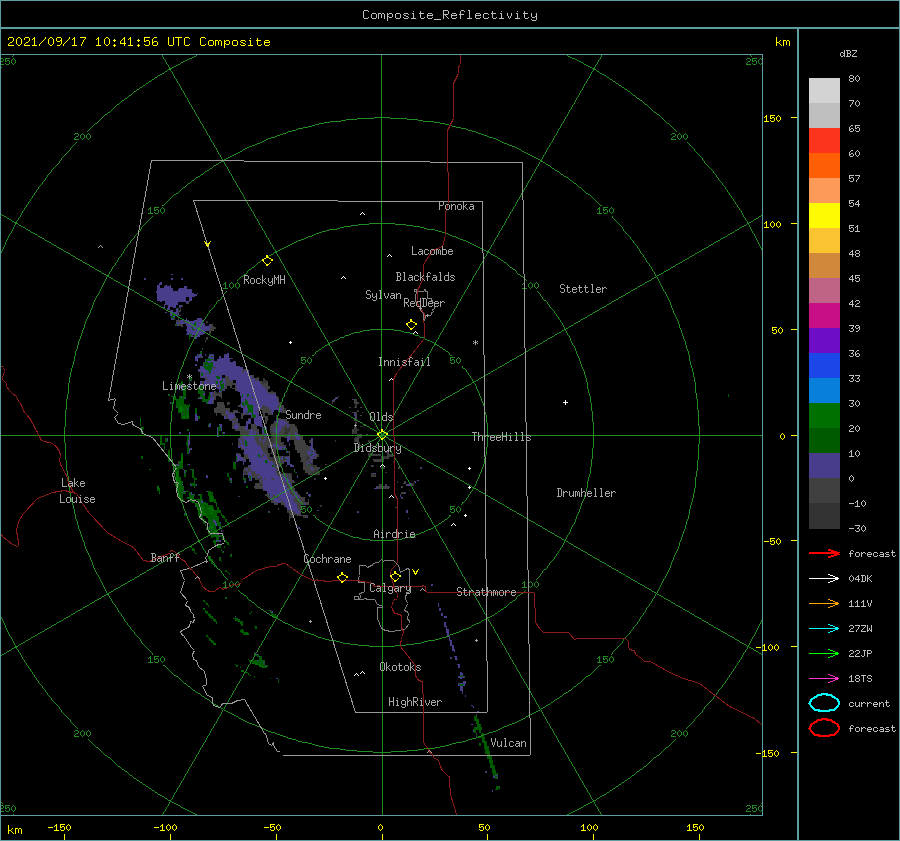Click the orange 111V arrow in the legend

point(824,603)
